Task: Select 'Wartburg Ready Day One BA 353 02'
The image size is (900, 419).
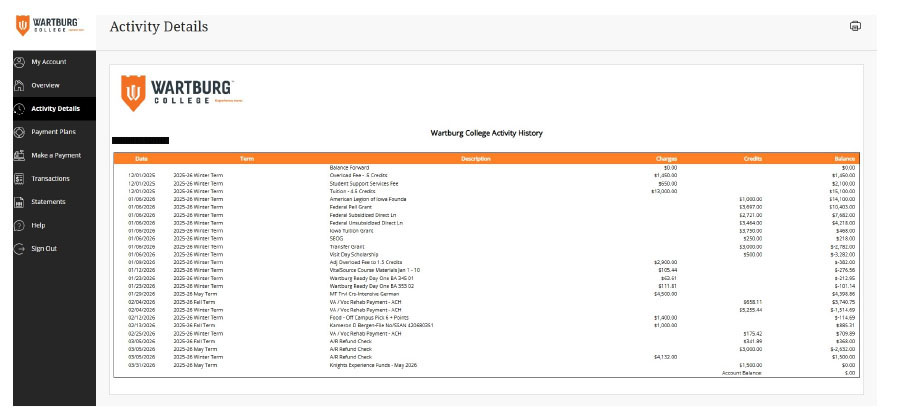Action: click(x=371, y=286)
